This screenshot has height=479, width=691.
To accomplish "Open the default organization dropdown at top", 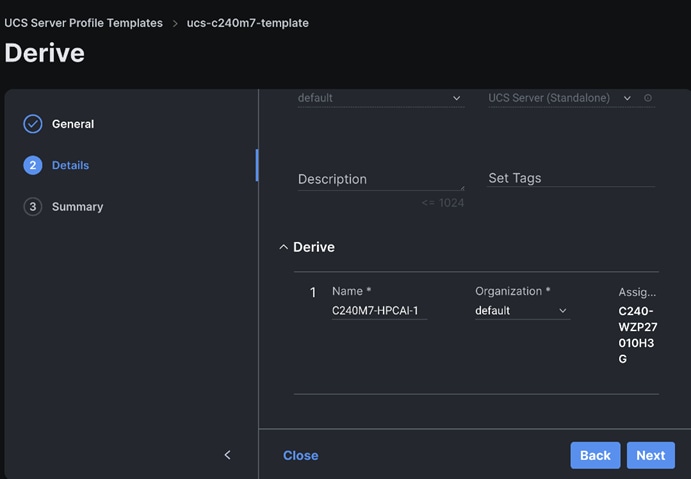I will pos(381,98).
